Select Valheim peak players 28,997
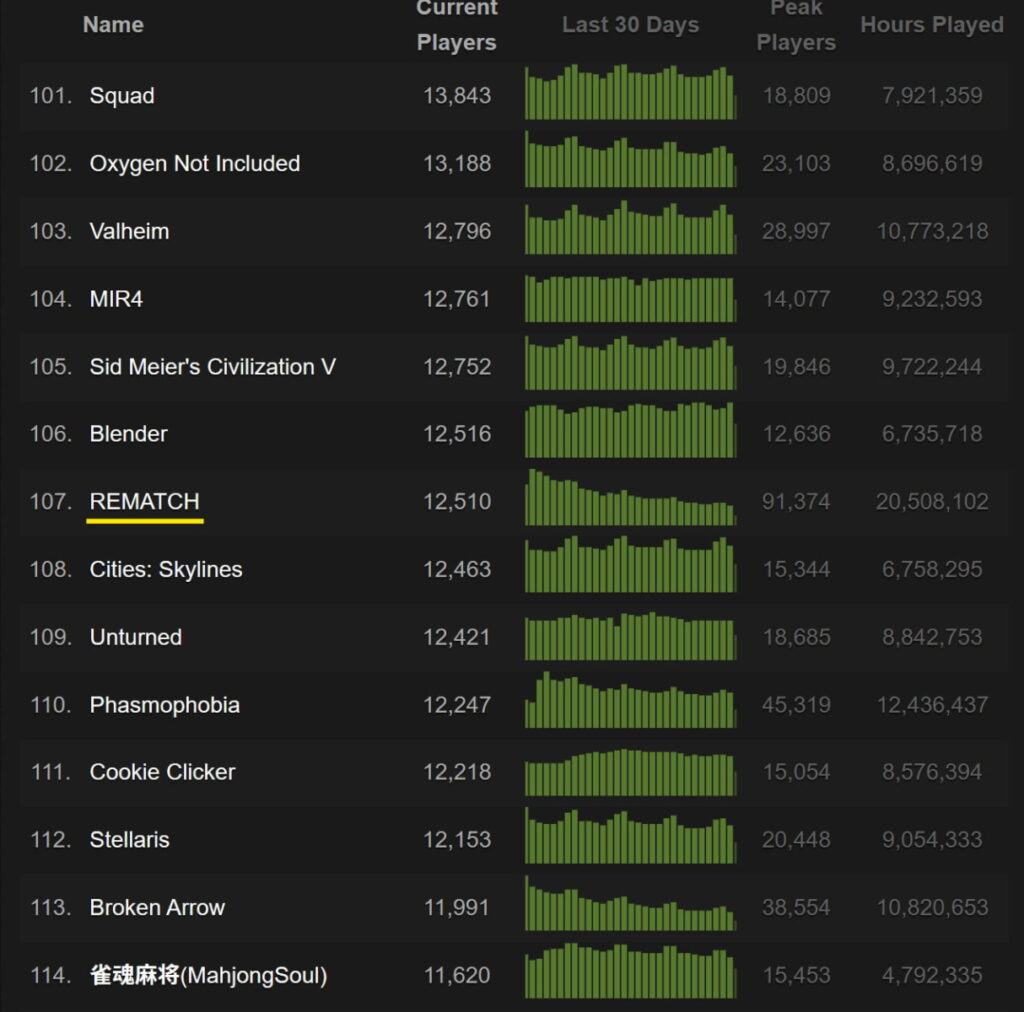The height and width of the screenshot is (1012, 1024). [x=796, y=231]
